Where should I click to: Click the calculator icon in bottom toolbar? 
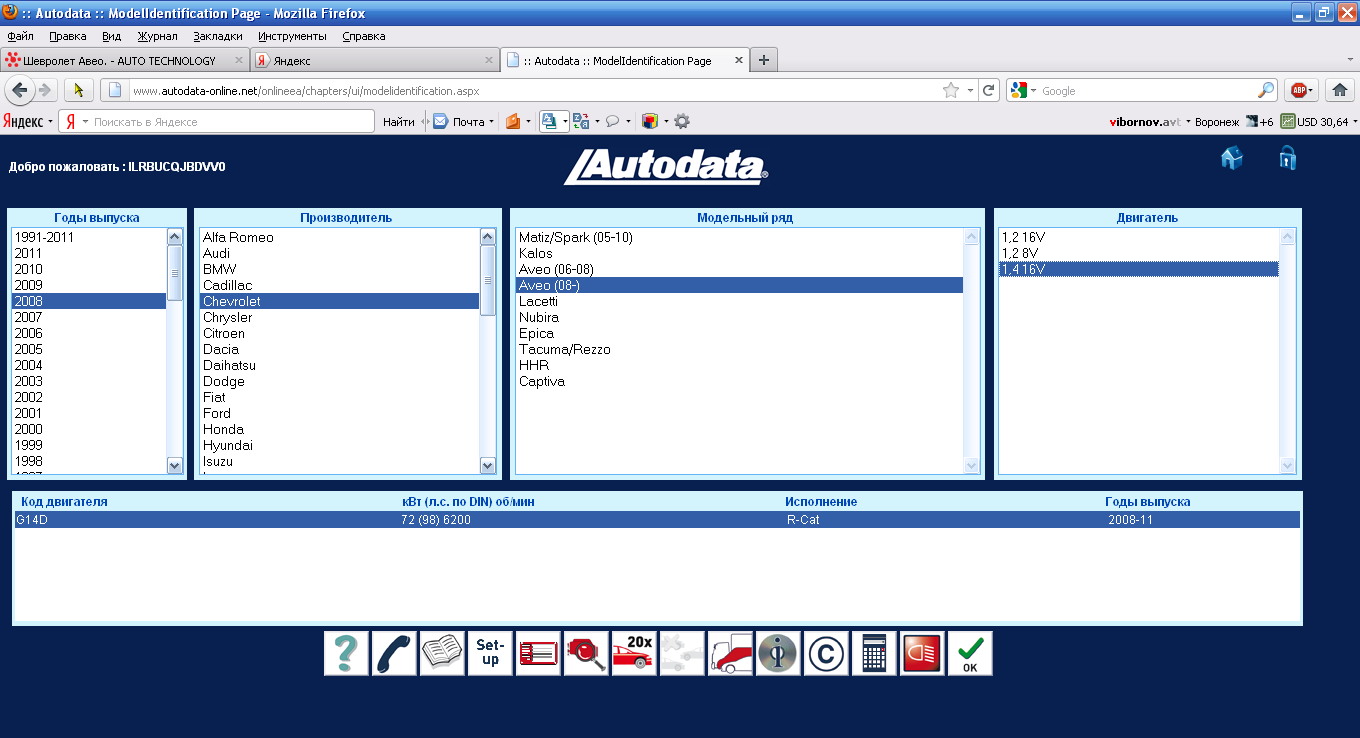click(874, 653)
